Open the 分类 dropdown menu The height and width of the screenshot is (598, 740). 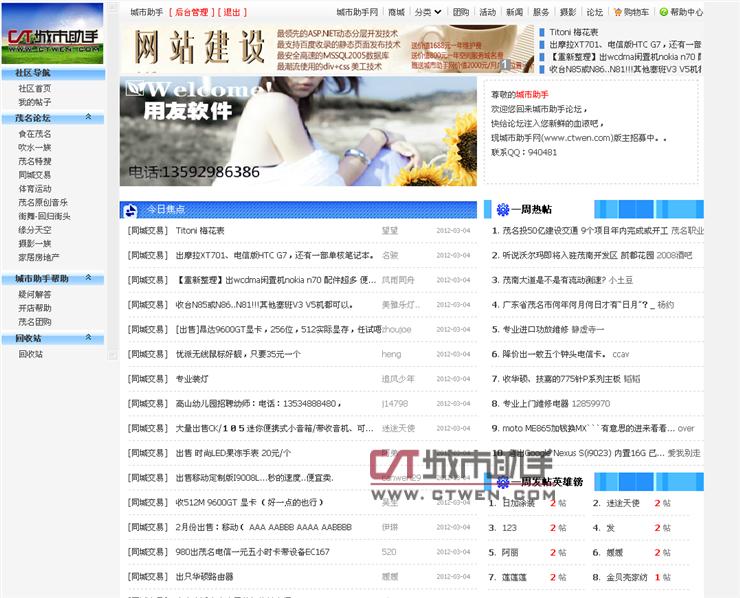[428, 12]
